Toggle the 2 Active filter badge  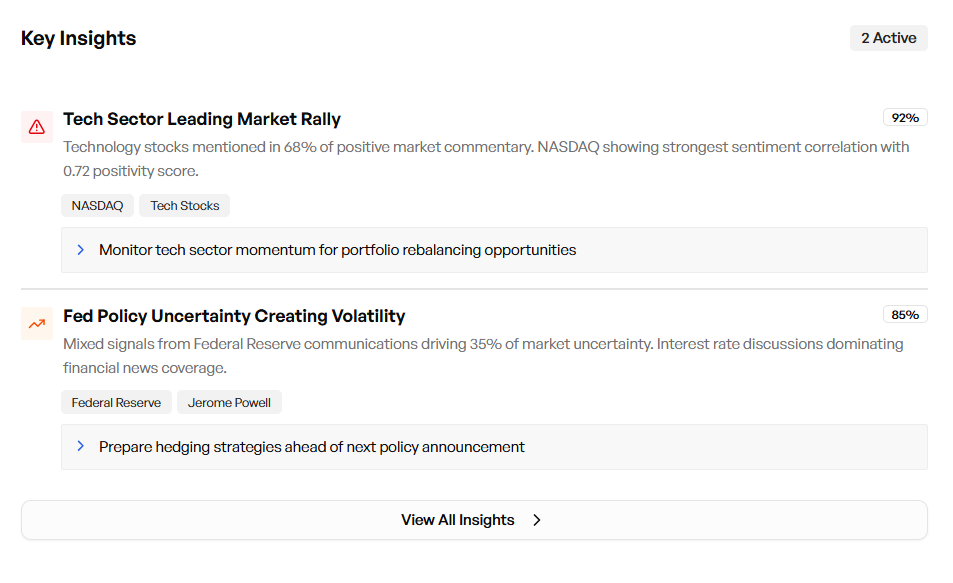click(888, 37)
